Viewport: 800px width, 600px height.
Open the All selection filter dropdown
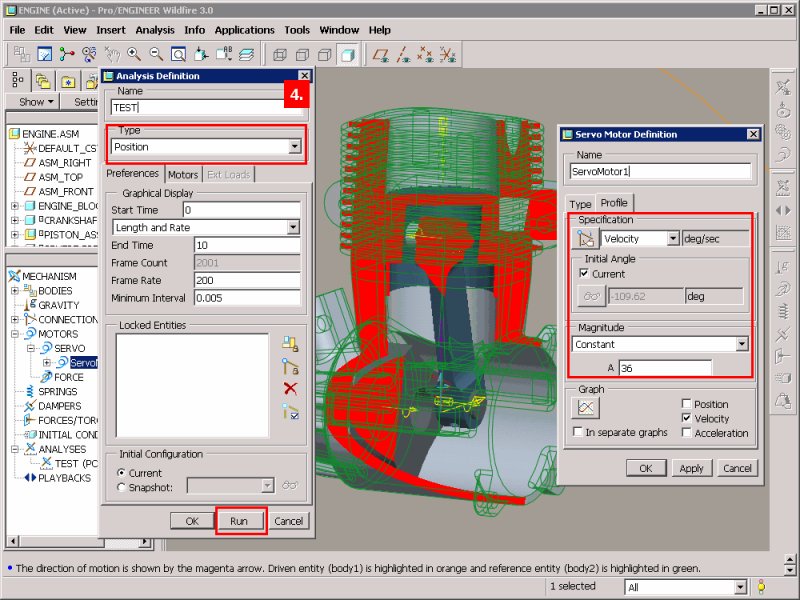point(741,587)
